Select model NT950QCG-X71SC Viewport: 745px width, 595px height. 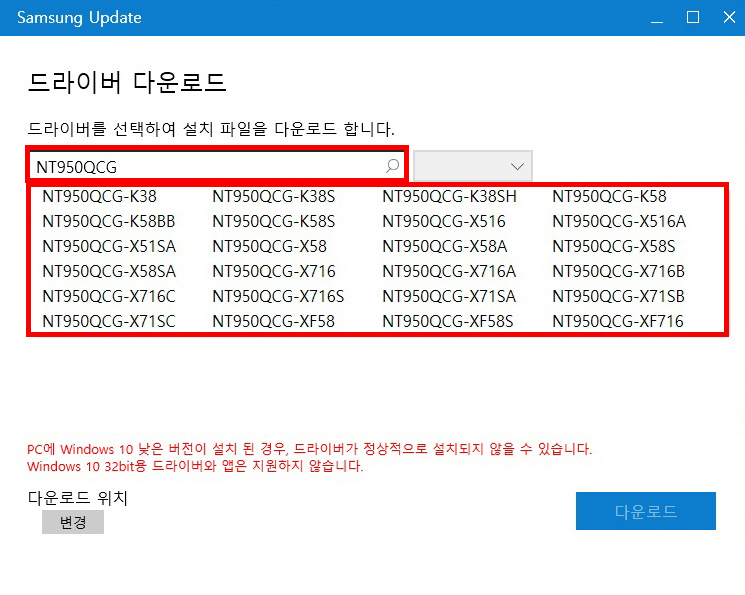(x=109, y=321)
